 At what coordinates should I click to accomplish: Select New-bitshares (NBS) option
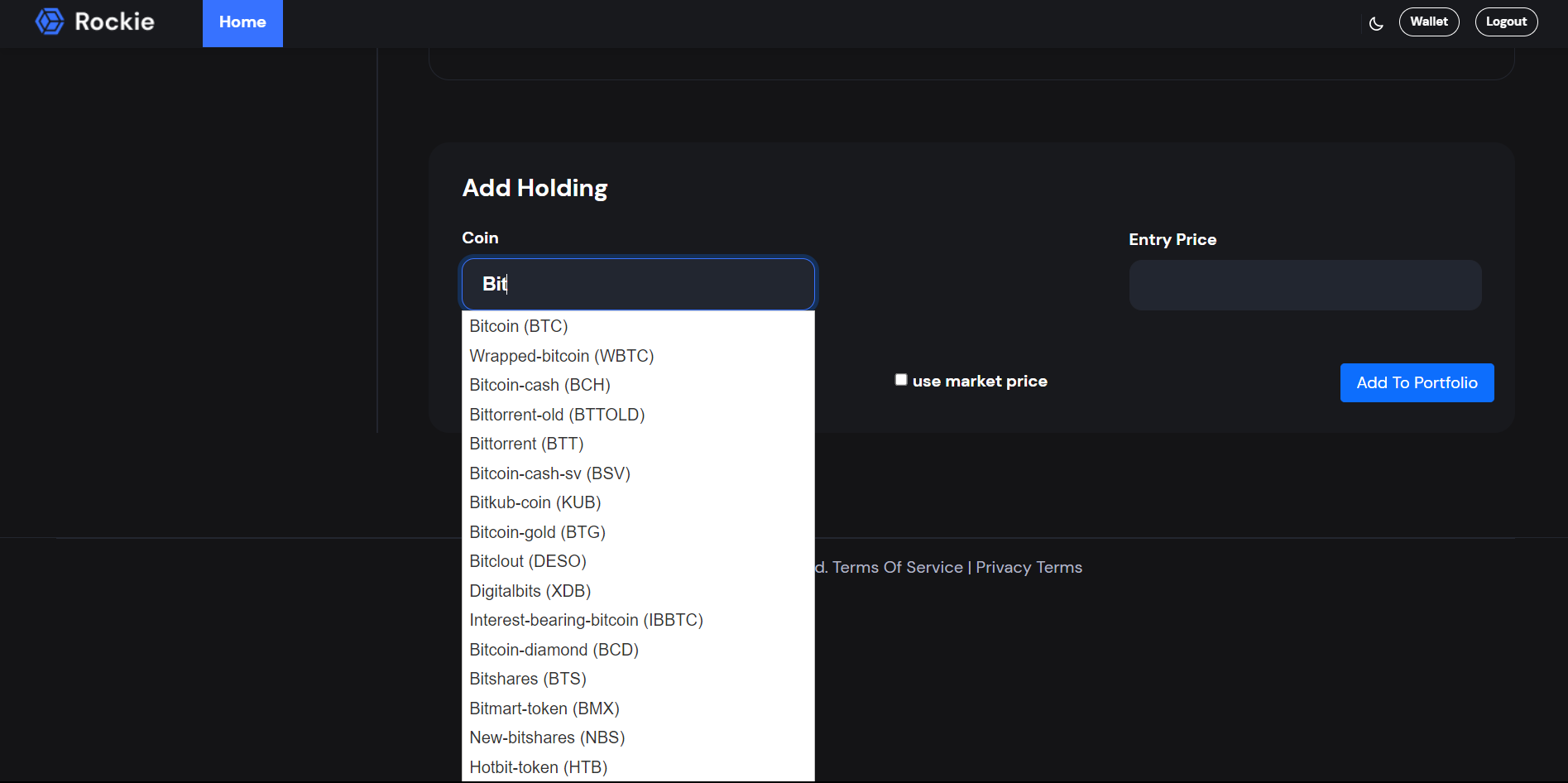tap(638, 737)
